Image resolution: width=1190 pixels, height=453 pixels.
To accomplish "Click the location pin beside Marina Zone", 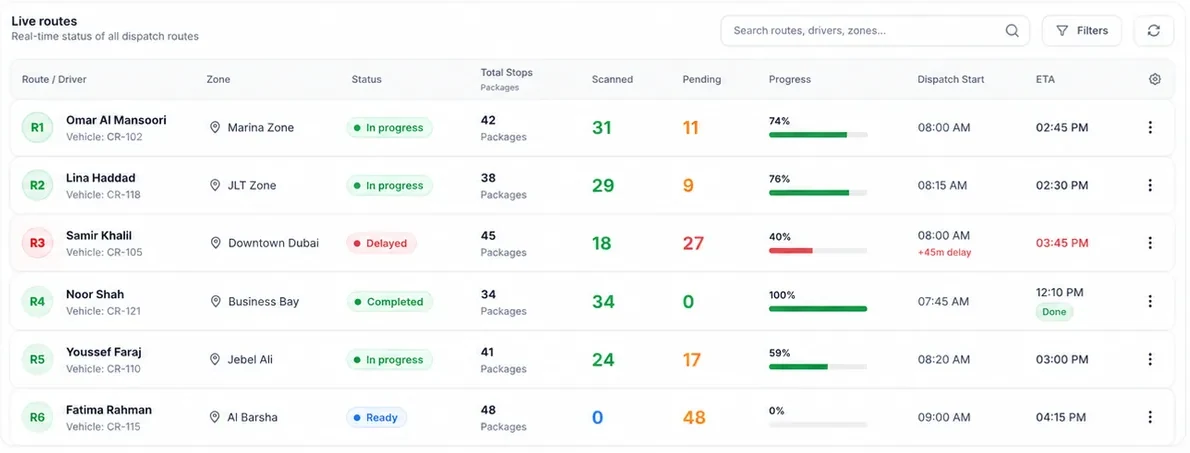I will coord(215,127).
